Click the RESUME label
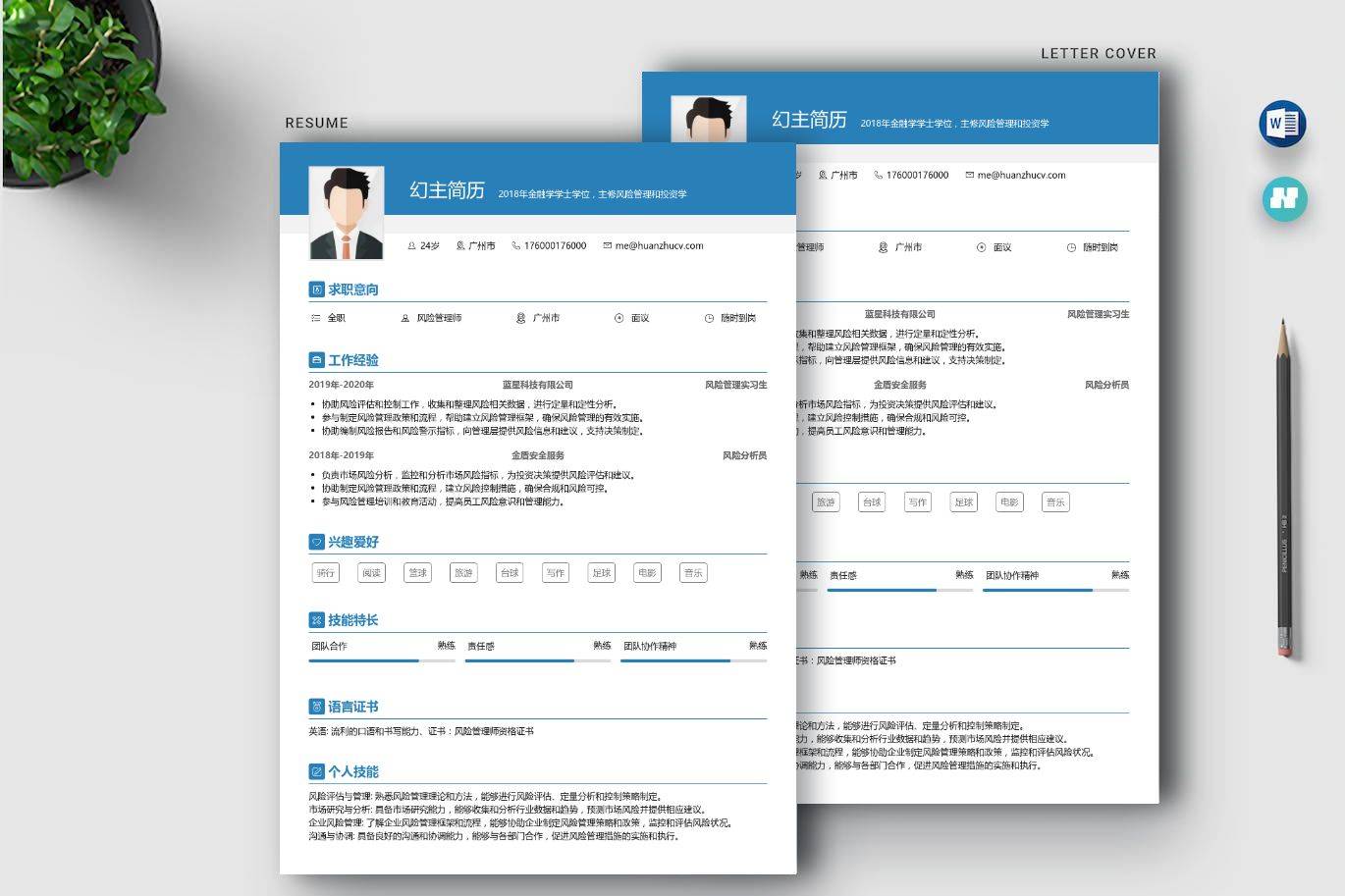This screenshot has width=1345, height=896. (316, 123)
